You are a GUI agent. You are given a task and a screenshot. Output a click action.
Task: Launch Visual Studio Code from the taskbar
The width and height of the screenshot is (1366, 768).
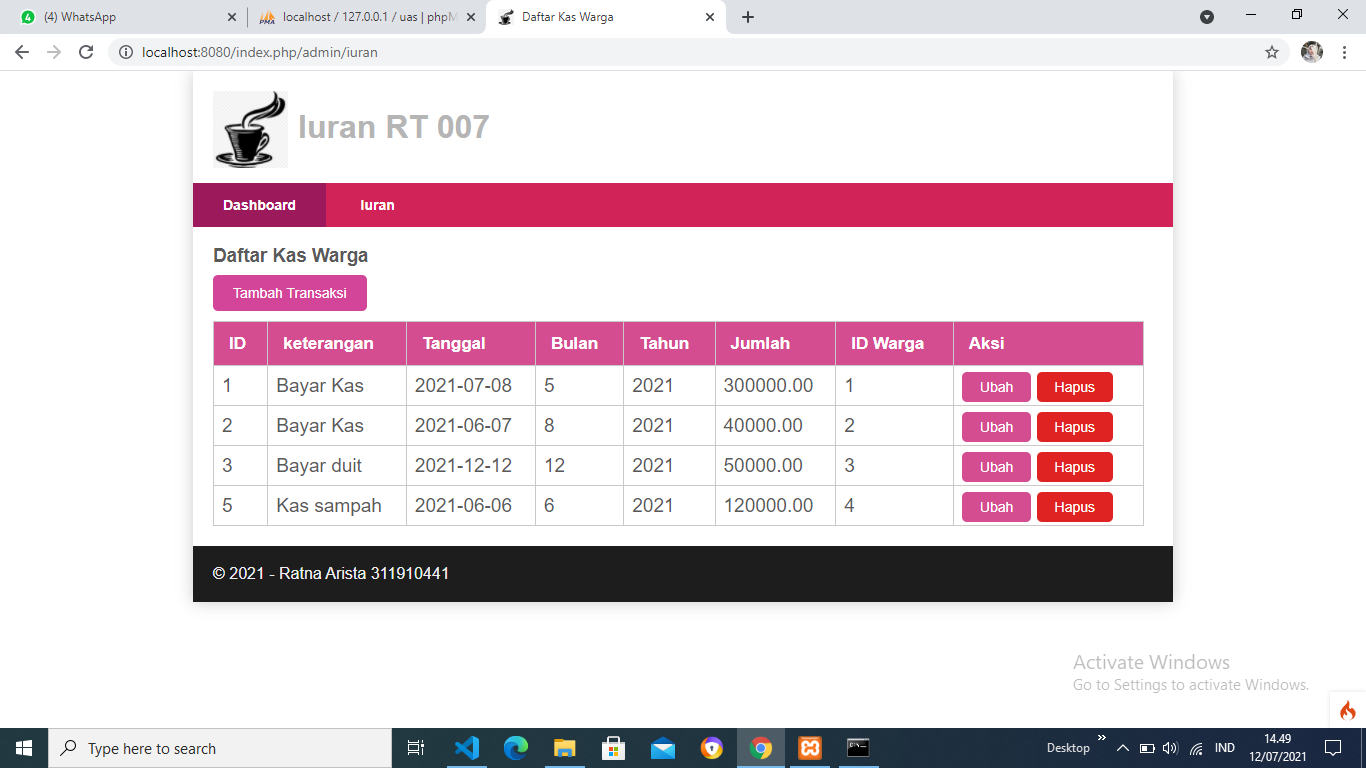[466, 747]
